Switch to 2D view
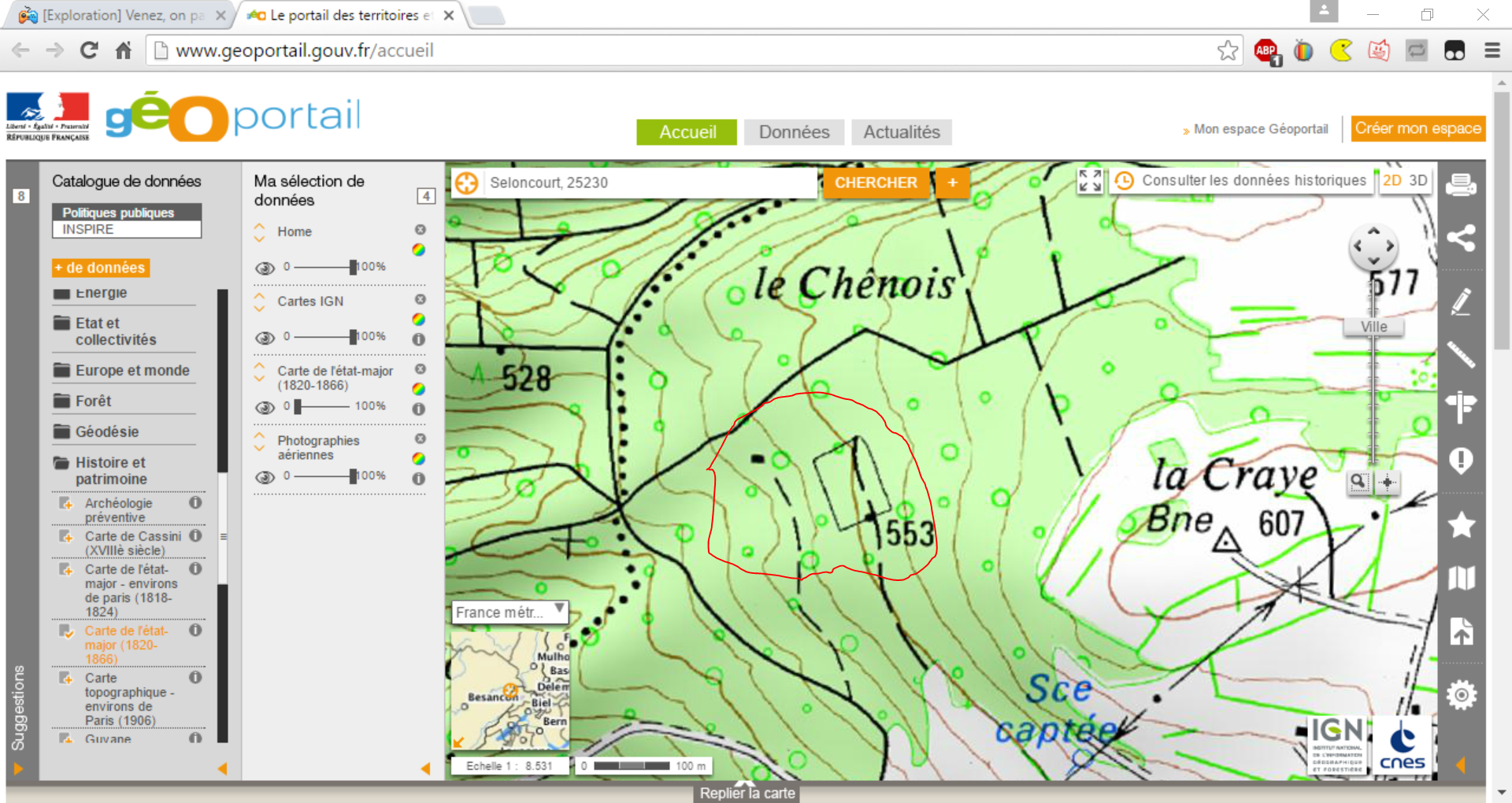The height and width of the screenshot is (803, 1512). pos(1392,180)
